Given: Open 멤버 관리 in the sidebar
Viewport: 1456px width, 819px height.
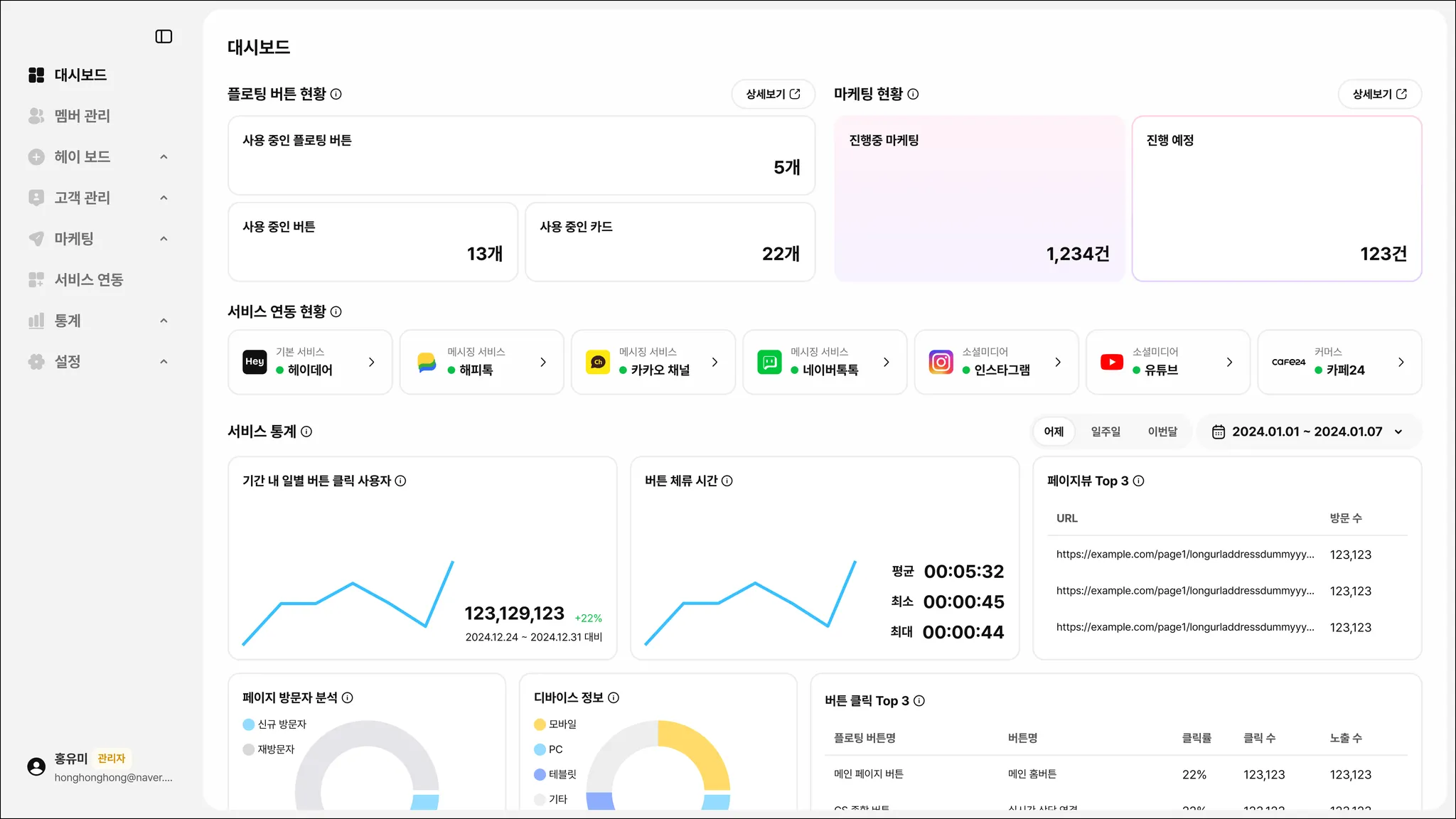Looking at the screenshot, I should [82, 116].
